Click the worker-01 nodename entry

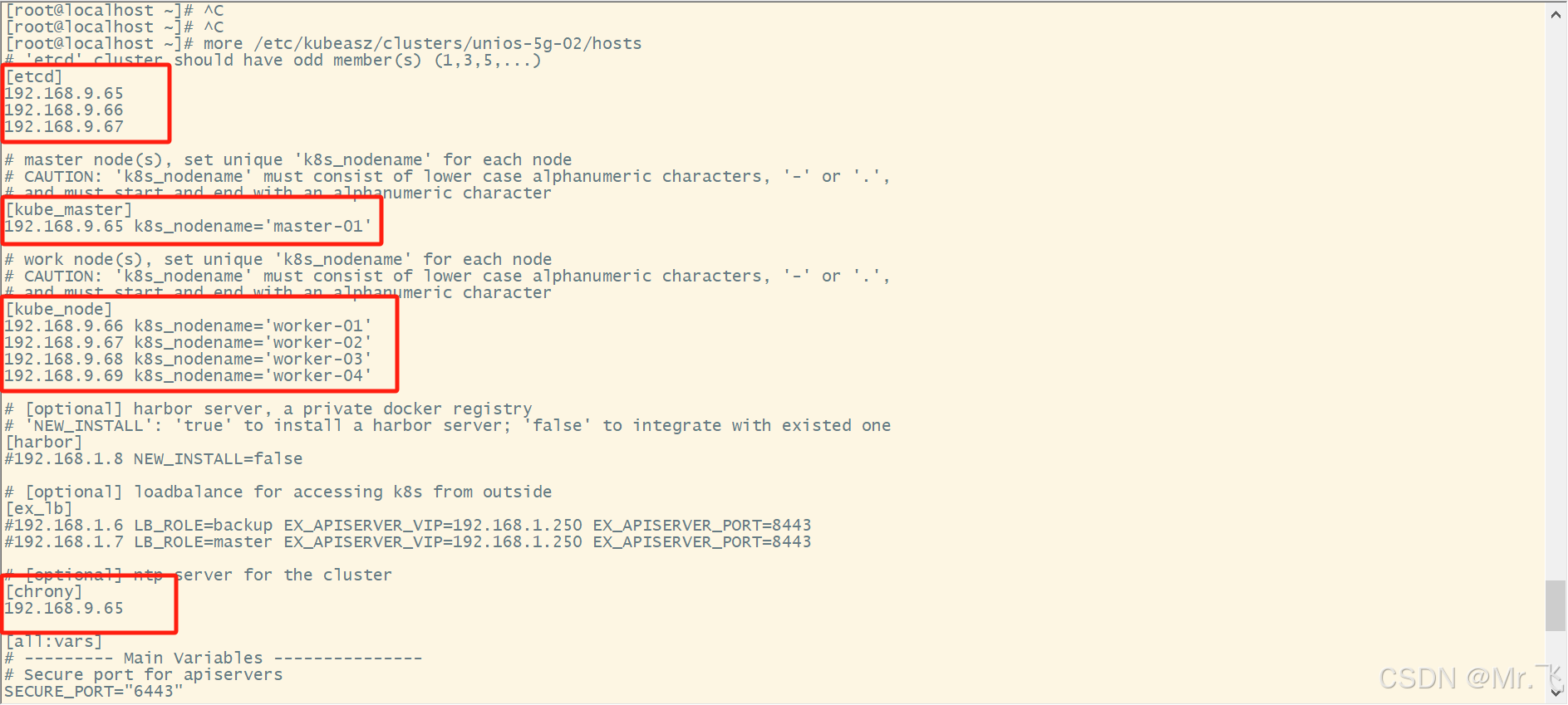[x=253, y=326]
